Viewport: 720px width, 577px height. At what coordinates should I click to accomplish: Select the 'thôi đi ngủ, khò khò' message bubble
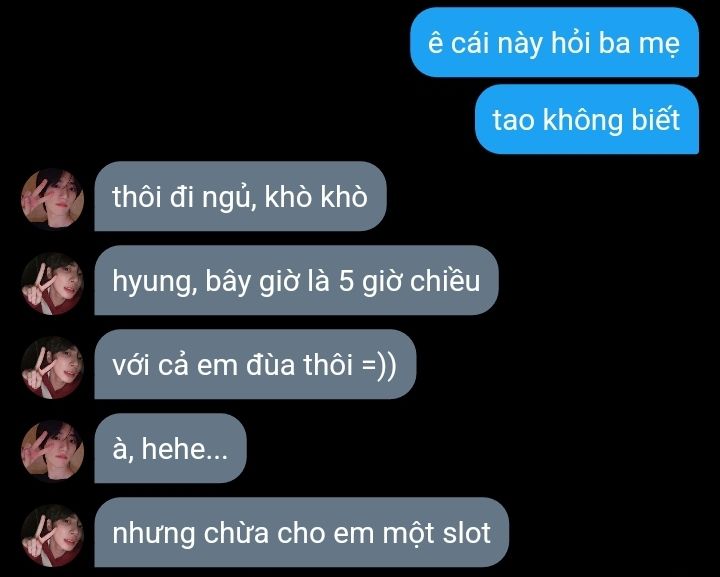point(240,196)
